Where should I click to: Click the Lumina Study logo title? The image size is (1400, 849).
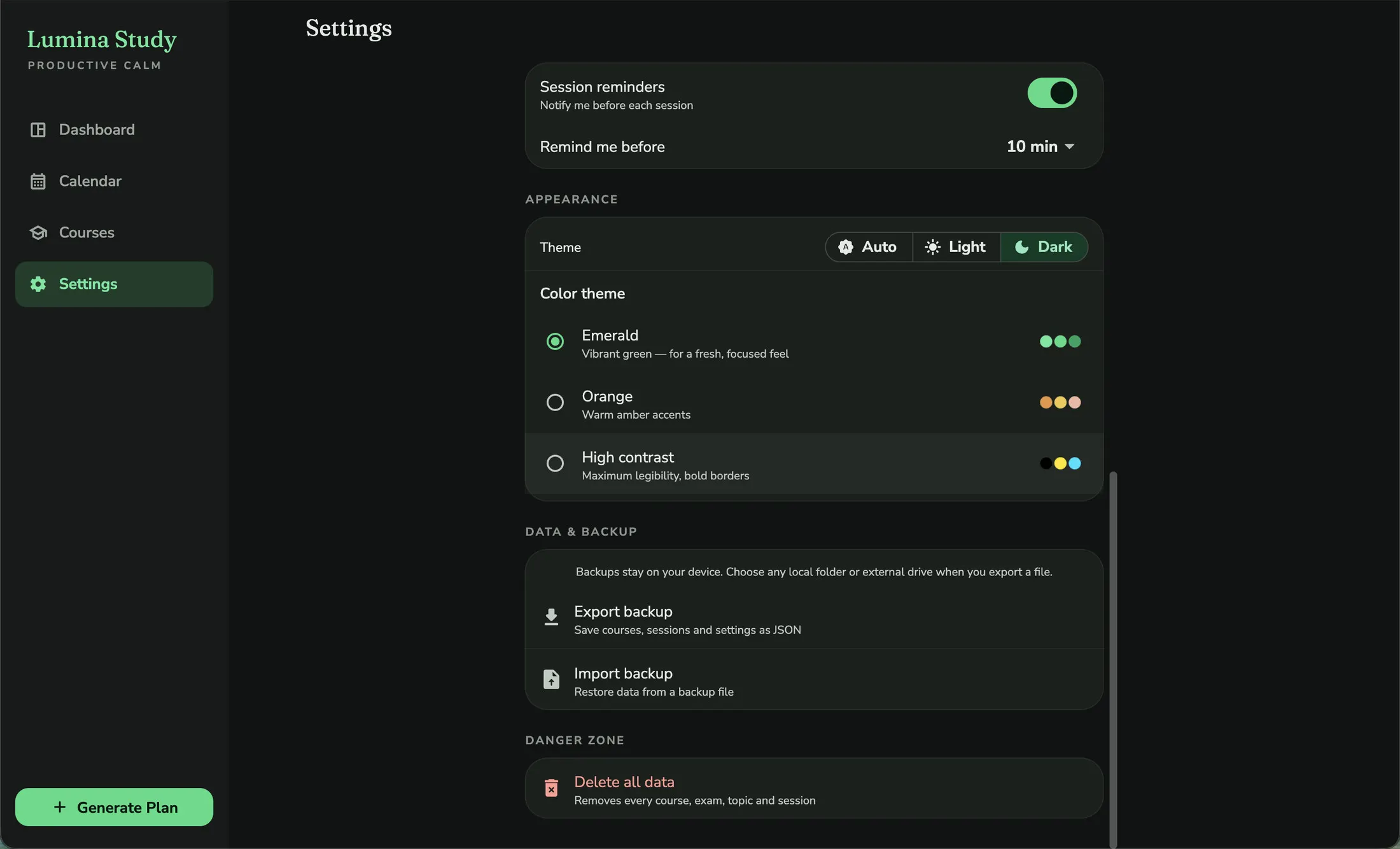pos(102,39)
